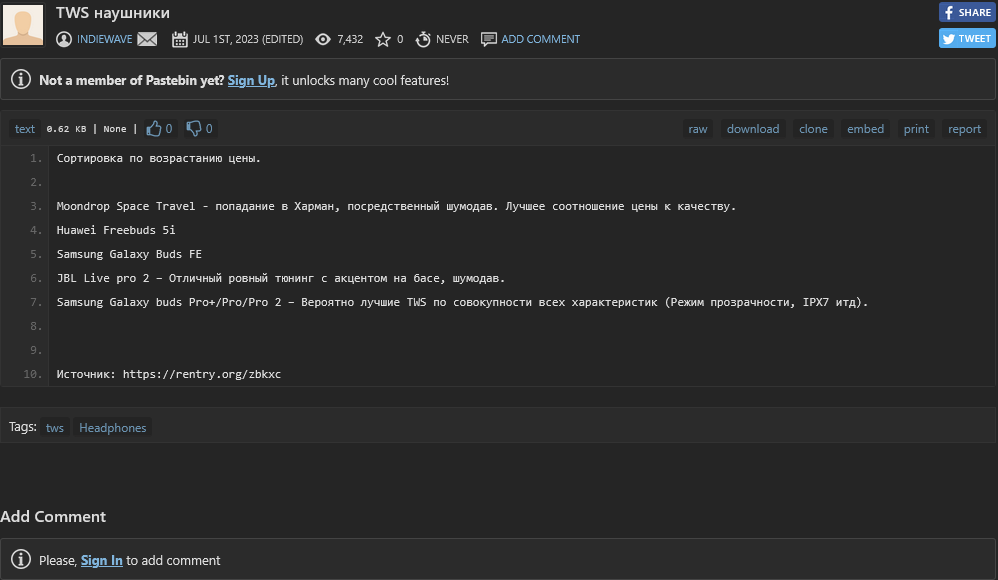Share the paste on Facebook
This screenshot has width=998, height=580.
pos(967,12)
